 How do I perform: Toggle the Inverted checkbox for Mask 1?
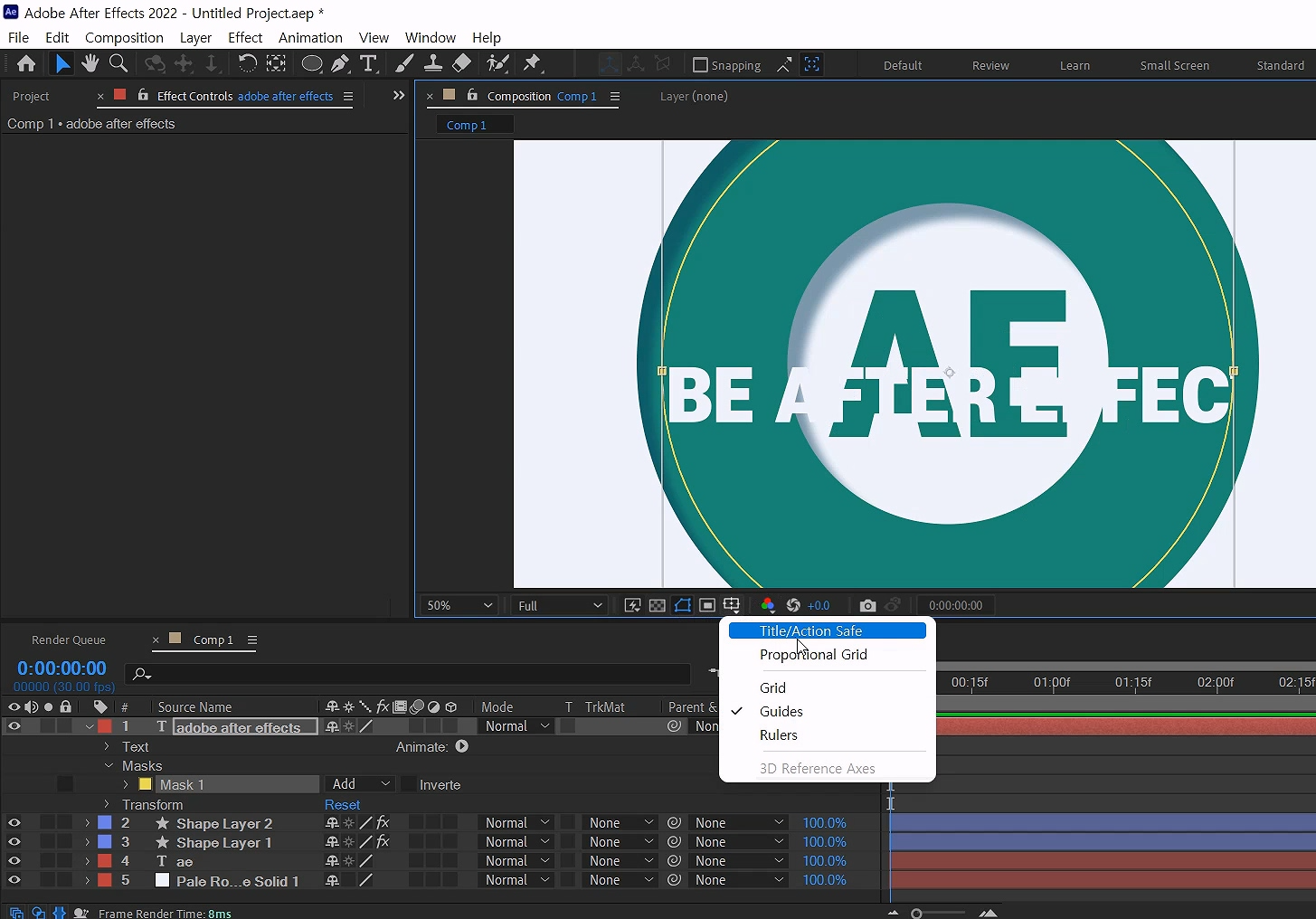point(409,784)
